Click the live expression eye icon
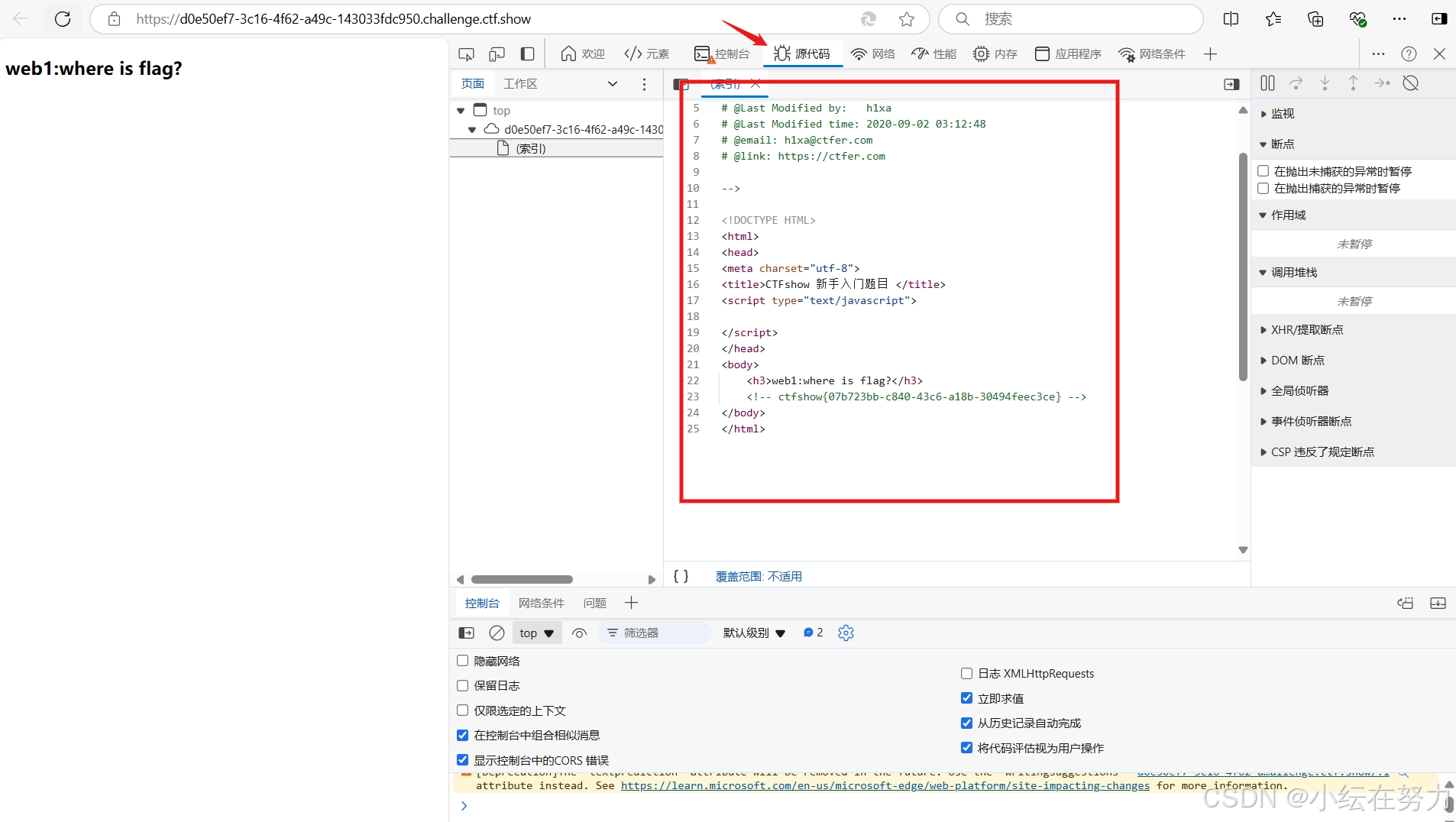1456x822 pixels. [x=579, y=633]
